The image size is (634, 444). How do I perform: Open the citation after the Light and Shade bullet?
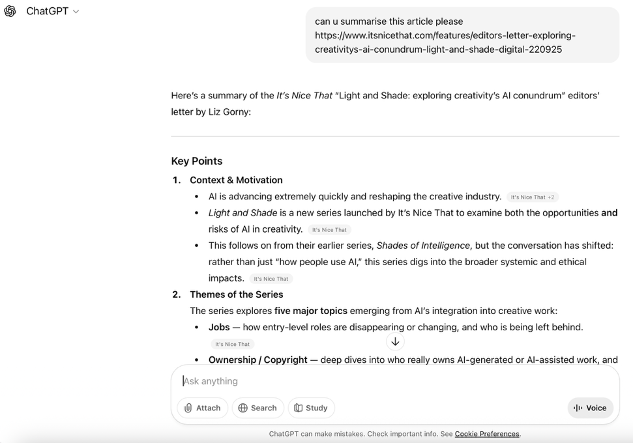[x=330, y=230]
